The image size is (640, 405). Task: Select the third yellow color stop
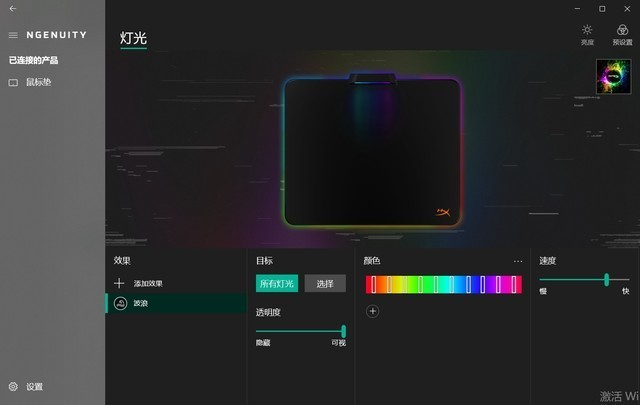coord(404,285)
